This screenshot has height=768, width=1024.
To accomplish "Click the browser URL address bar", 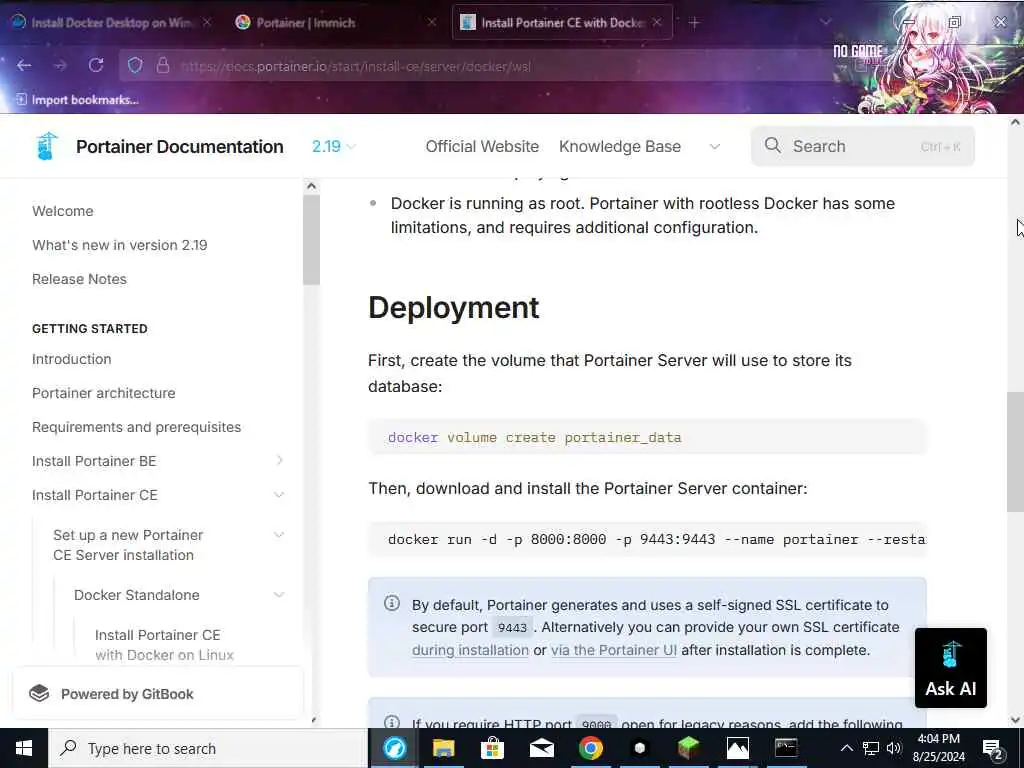I will tap(475, 66).
